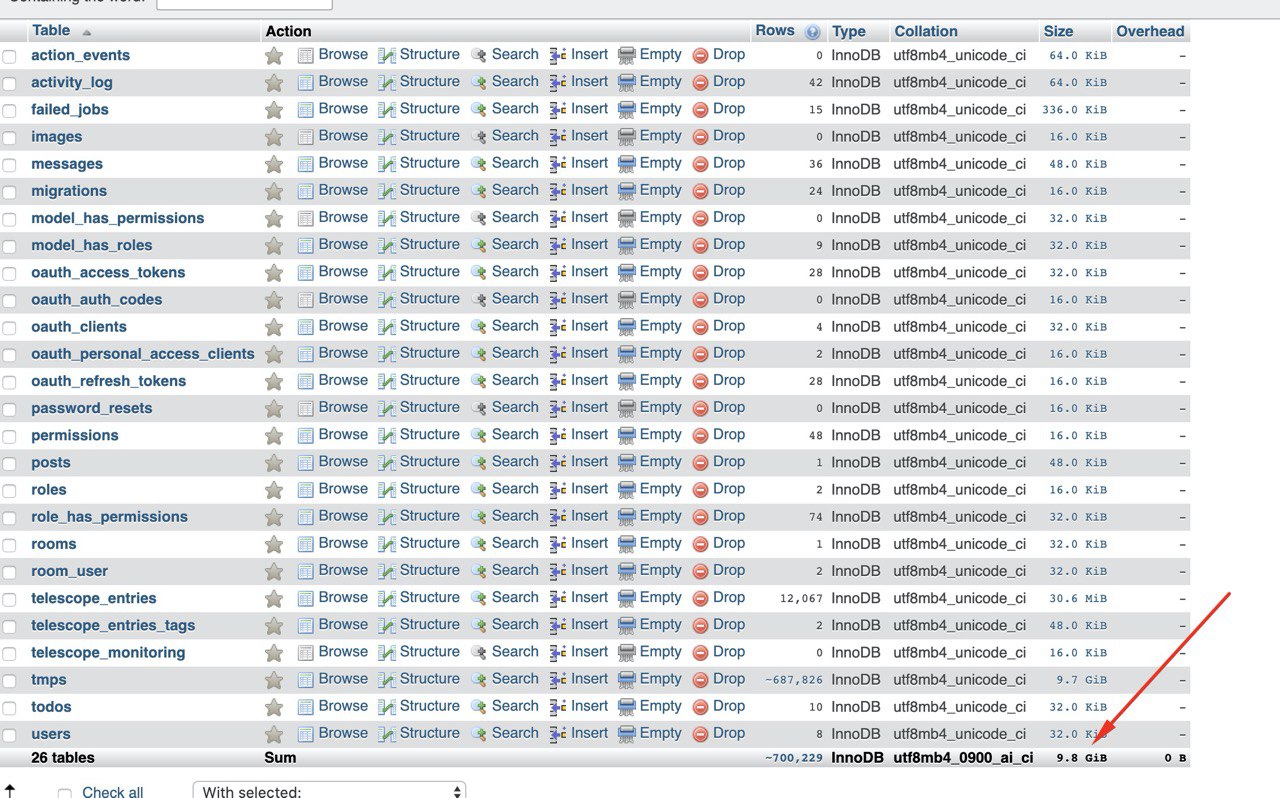Click Drop text link for tmps
Viewport: 1280px width, 798px height.
pos(729,679)
